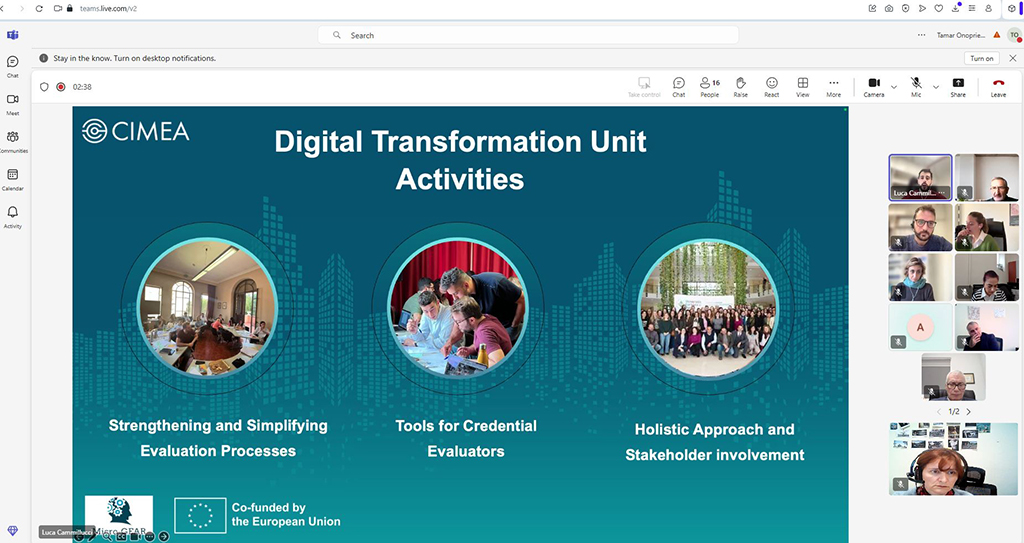Select Luca's video thumbnail
The image size is (1024, 543).
(x=920, y=177)
